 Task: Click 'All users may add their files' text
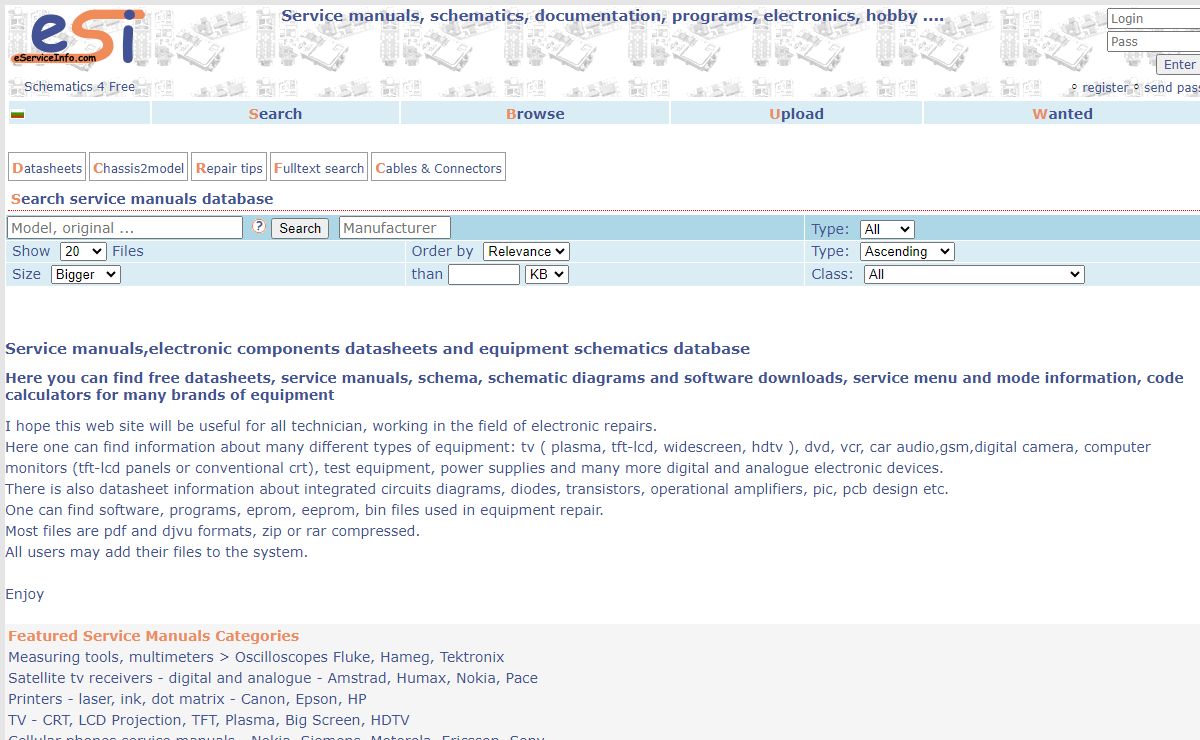tap(157, 552)
